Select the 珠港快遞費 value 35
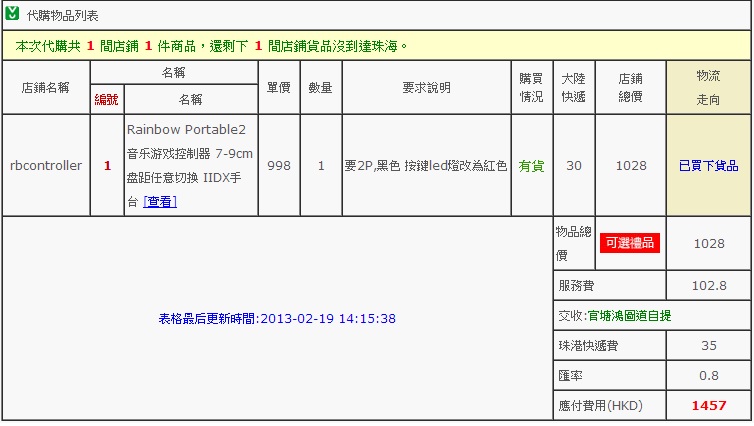Viewport: 754px width, 426px height. 709,346
